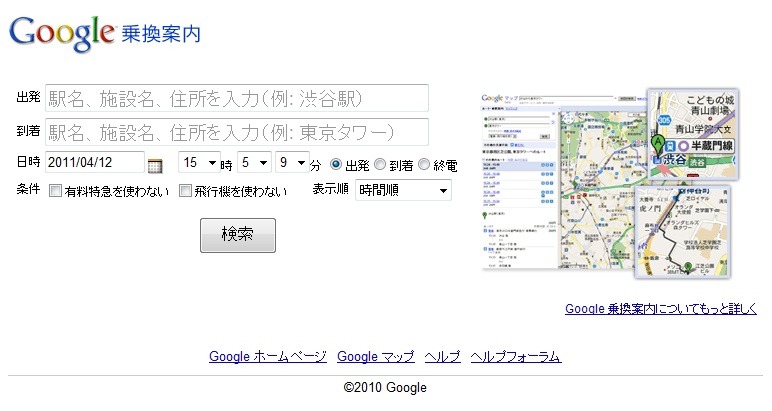Select the 到着 radio button
The image size is (772, 411).
pos(380,164)
